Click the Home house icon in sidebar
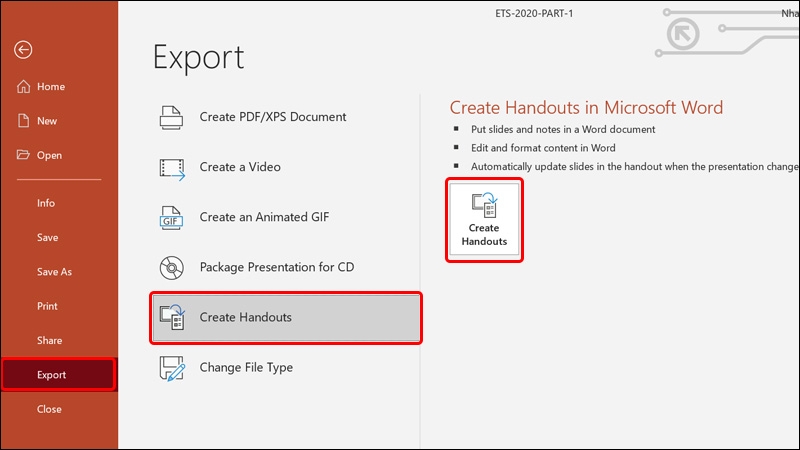 click(23, 86)
